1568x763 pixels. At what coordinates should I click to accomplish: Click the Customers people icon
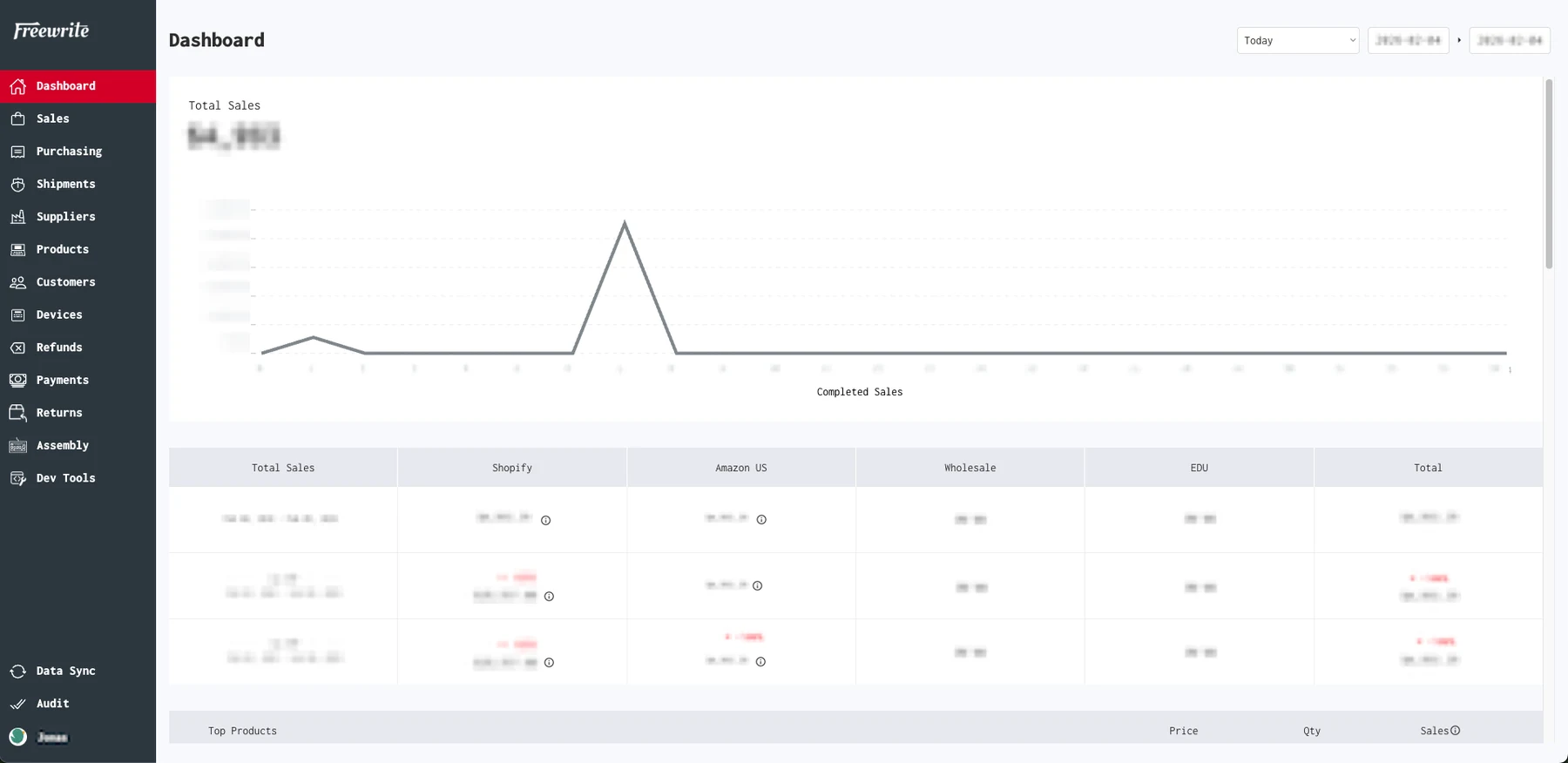pyautogui.click(x=17, y=282)
